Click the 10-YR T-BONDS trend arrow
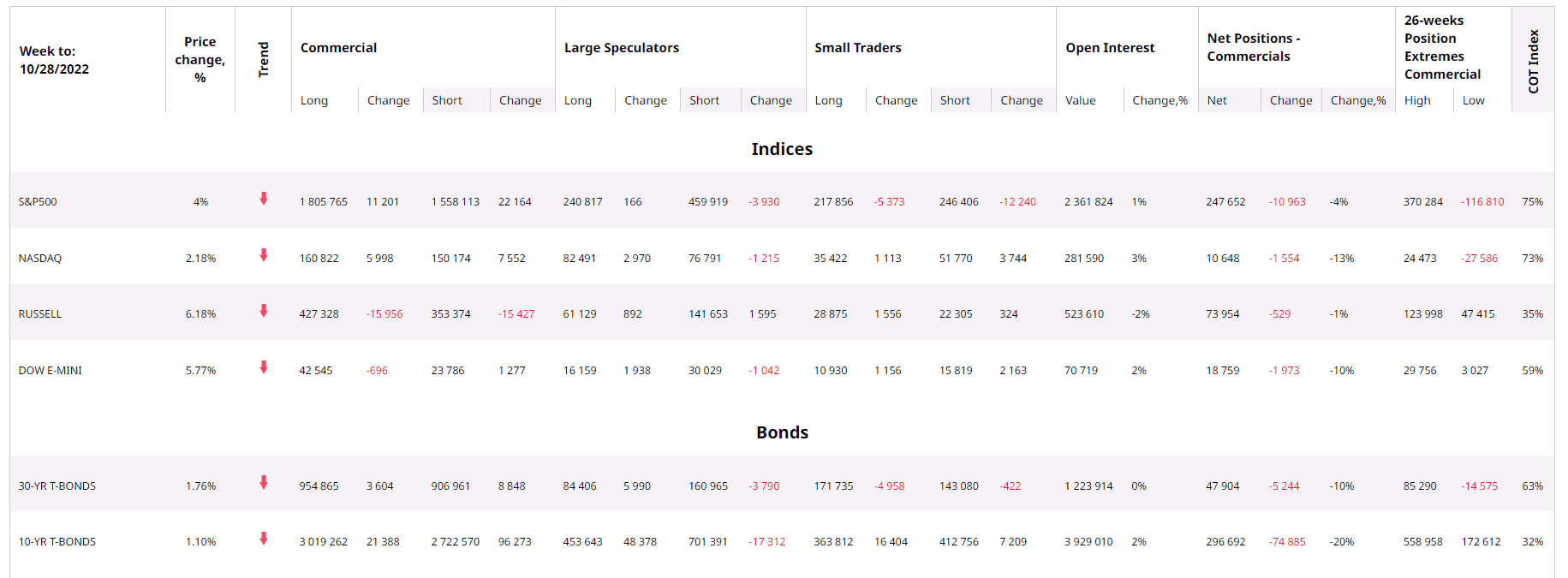 pos(264,539)
